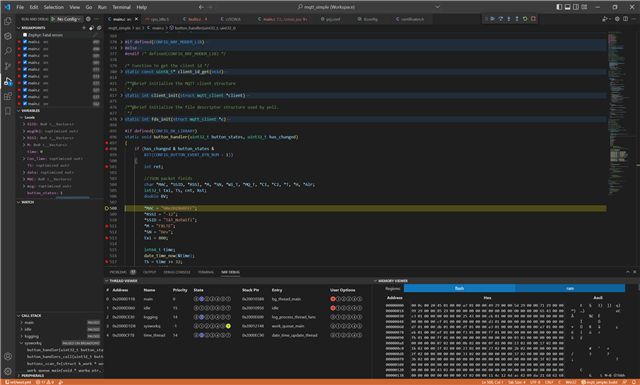Add a function breakpoint with plus icon
The image size is (640, 385).
84,28
